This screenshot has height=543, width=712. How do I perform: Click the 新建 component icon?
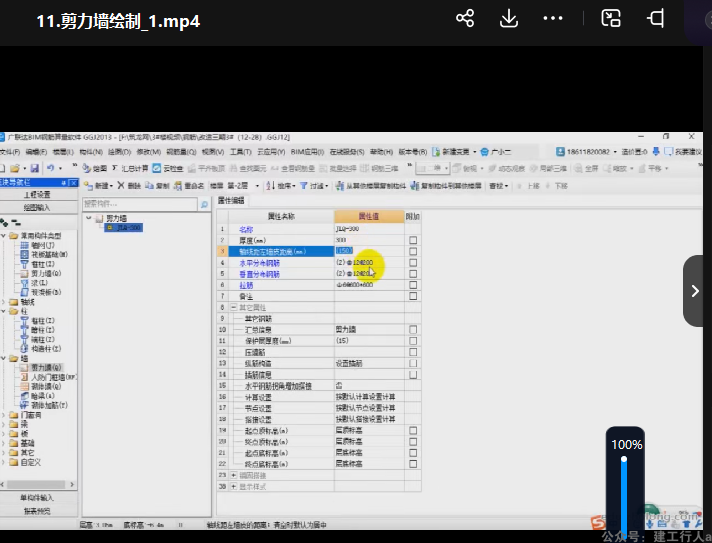click(88, 186)
